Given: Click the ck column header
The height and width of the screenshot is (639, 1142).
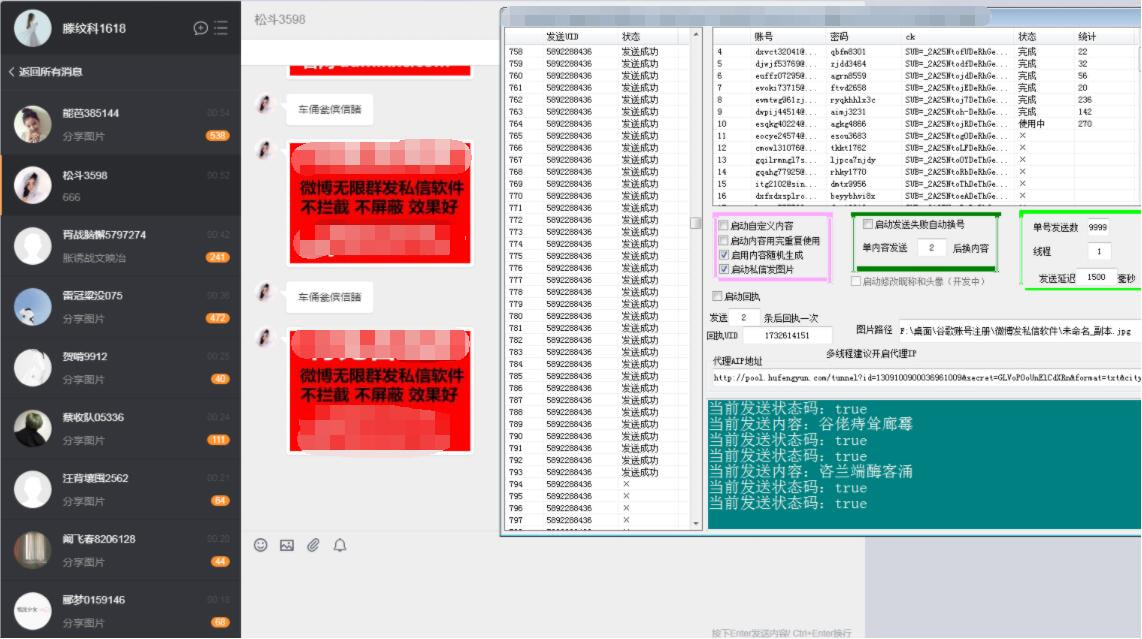Looking at the screenshot, I should (x=910, y=36).
